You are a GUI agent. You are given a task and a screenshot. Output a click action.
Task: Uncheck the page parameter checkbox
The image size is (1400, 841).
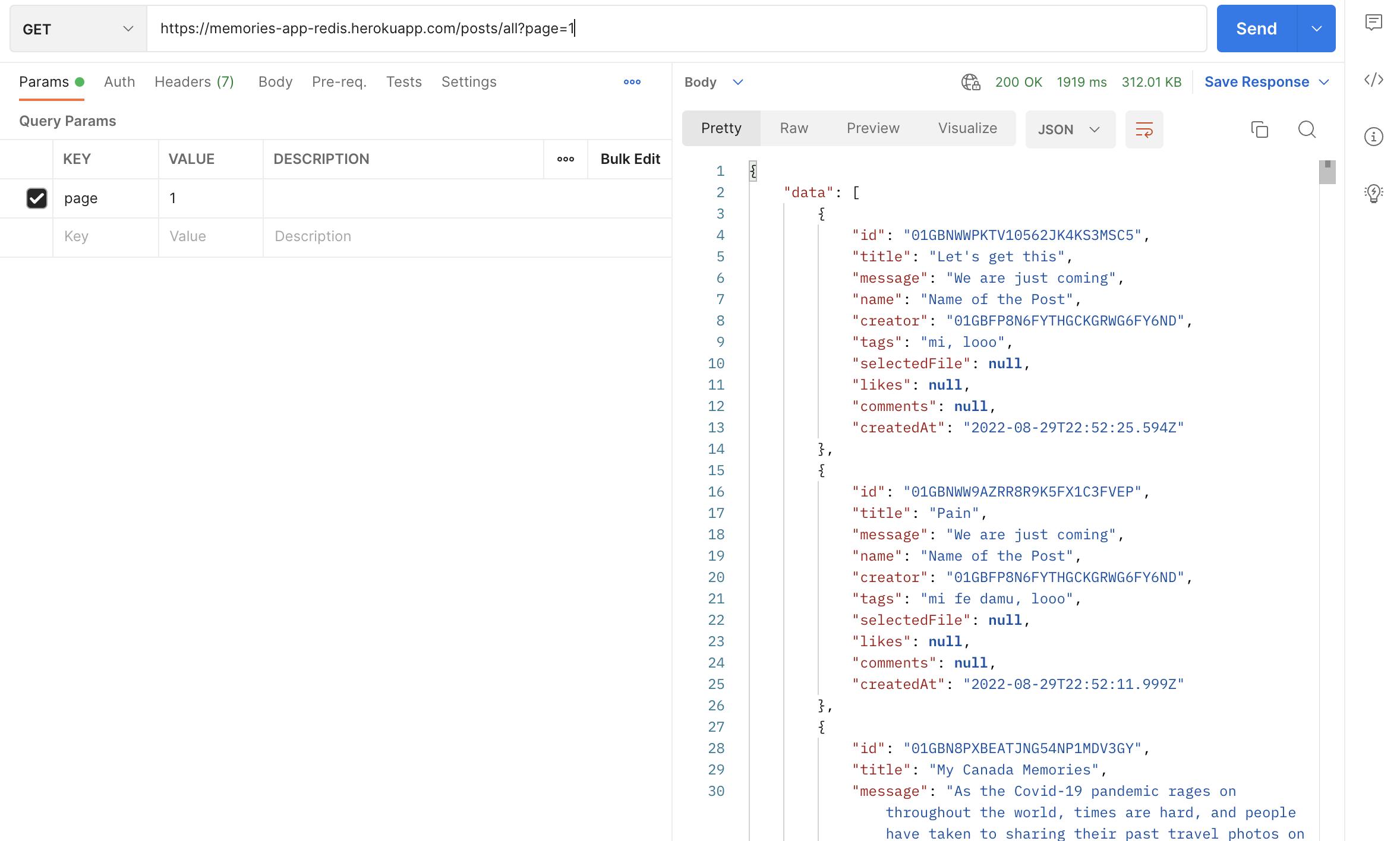(36, 198)
